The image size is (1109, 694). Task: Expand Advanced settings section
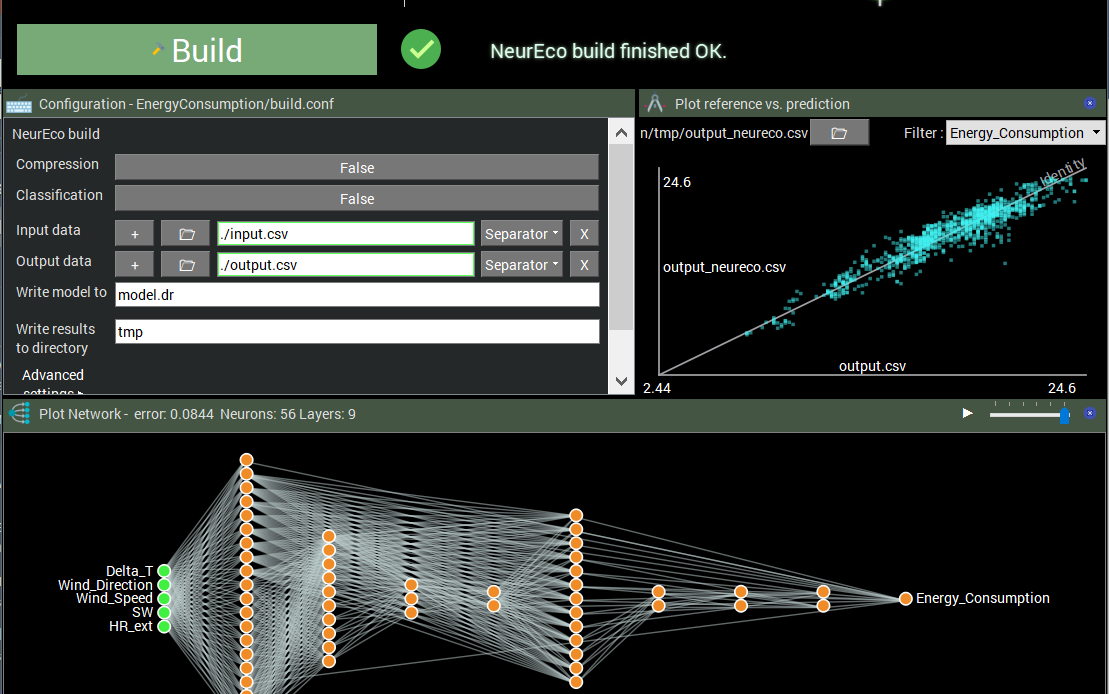point(53,383)
